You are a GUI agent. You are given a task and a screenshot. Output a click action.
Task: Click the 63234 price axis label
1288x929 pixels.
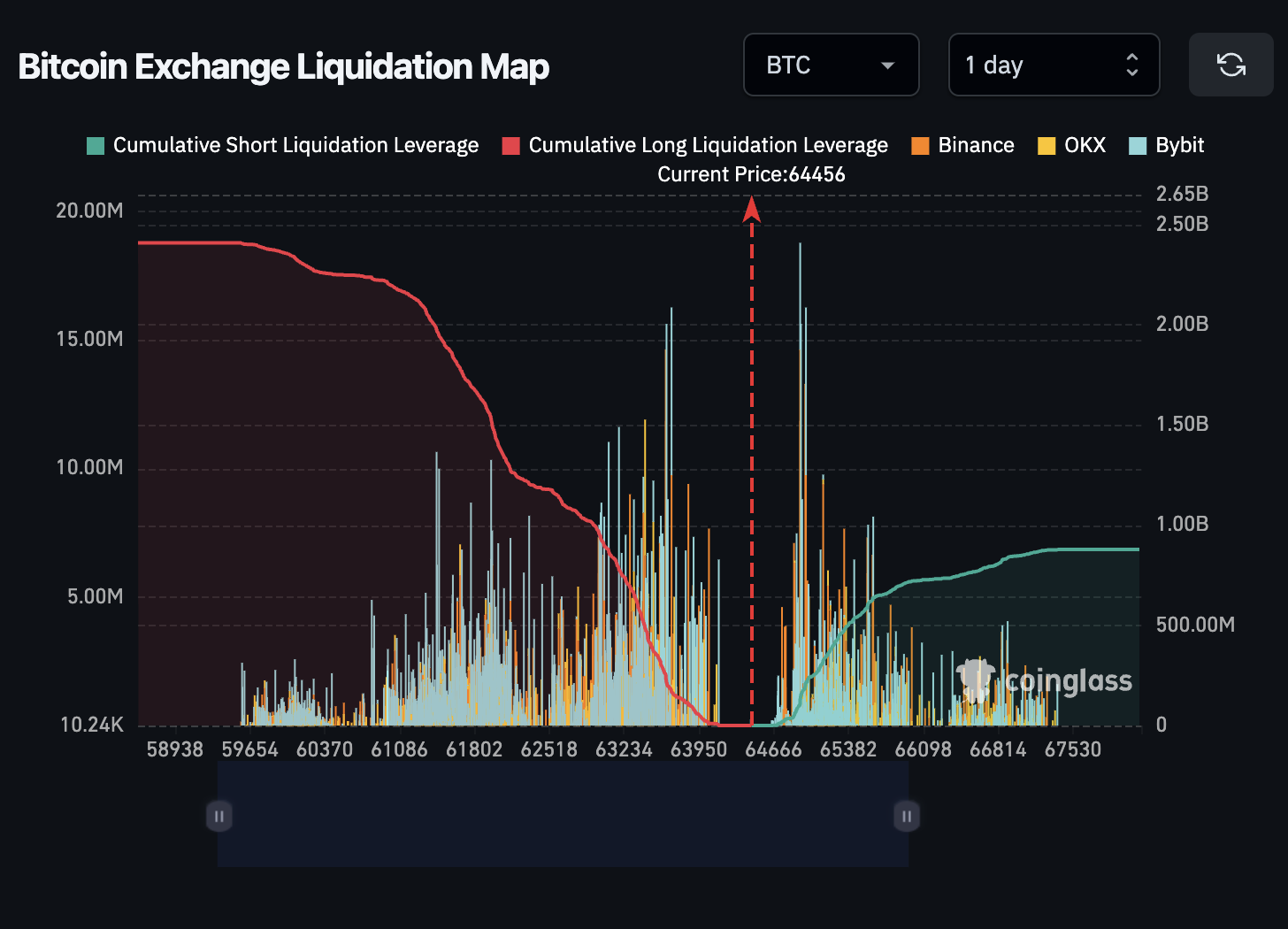(x=624, y=749)
